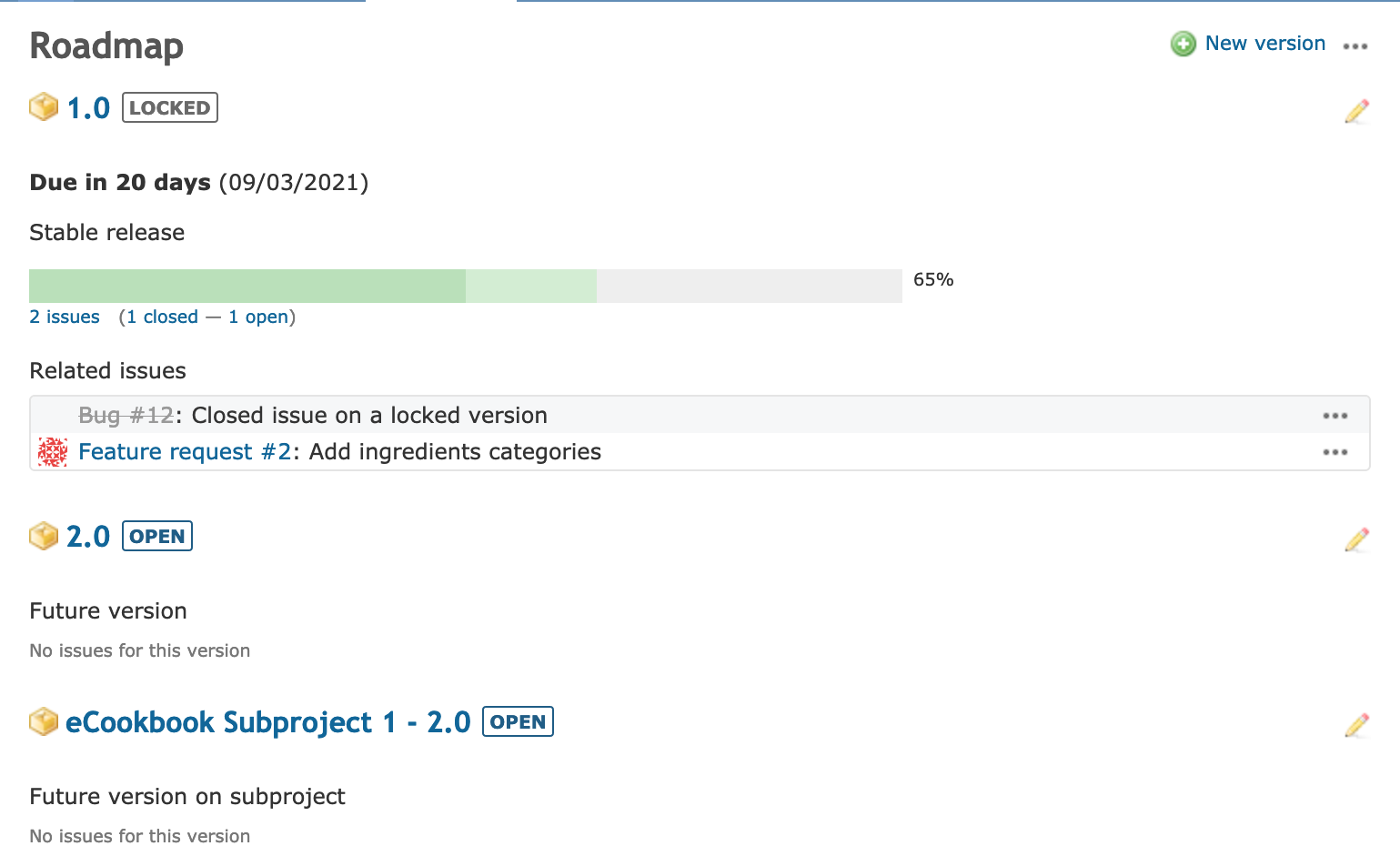Click the 65% progress bar for version 1.0
The width and height of the screenshot is (1400, 846).
point(466,286)
